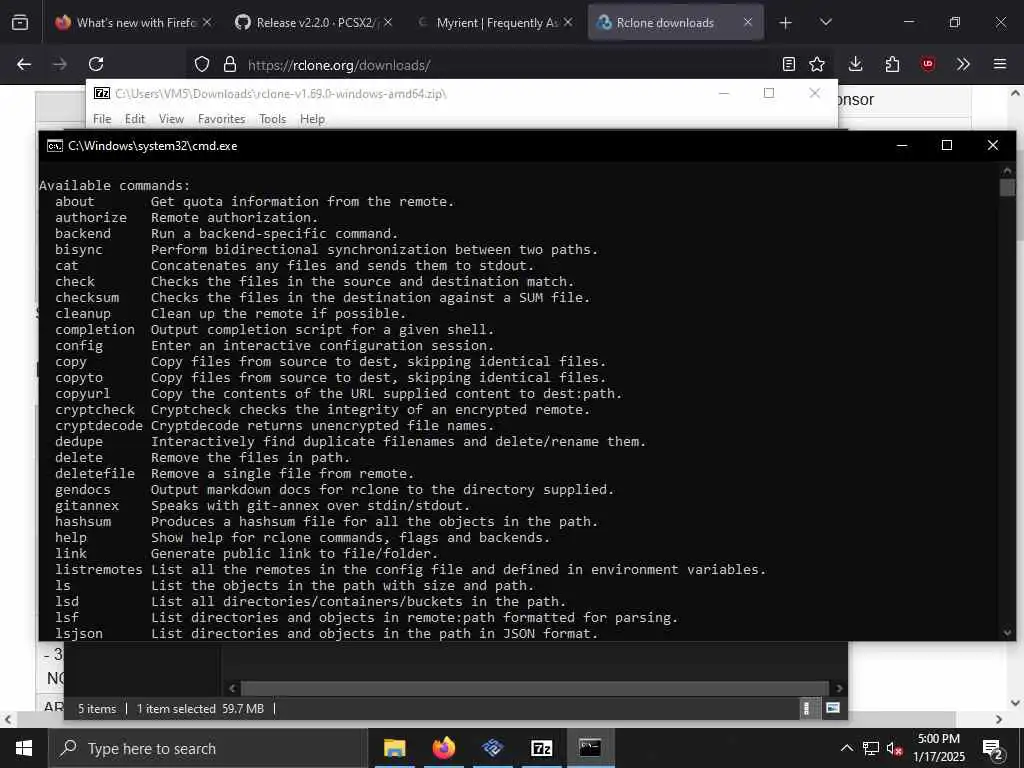Open Firefox downloads panel
The width and height of the screenshot is (1024, 768).
pyautogui.click(x=856, y=64)
